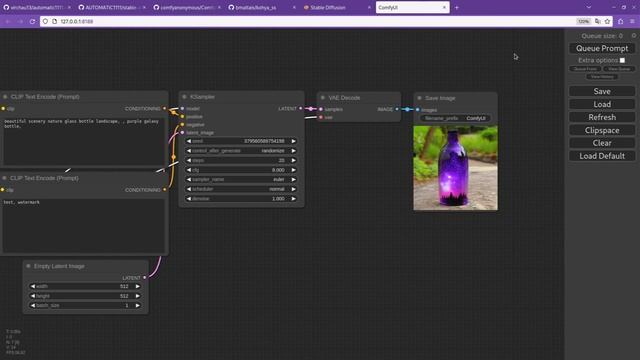Select next scheduler with right arrow

point(293,189)
